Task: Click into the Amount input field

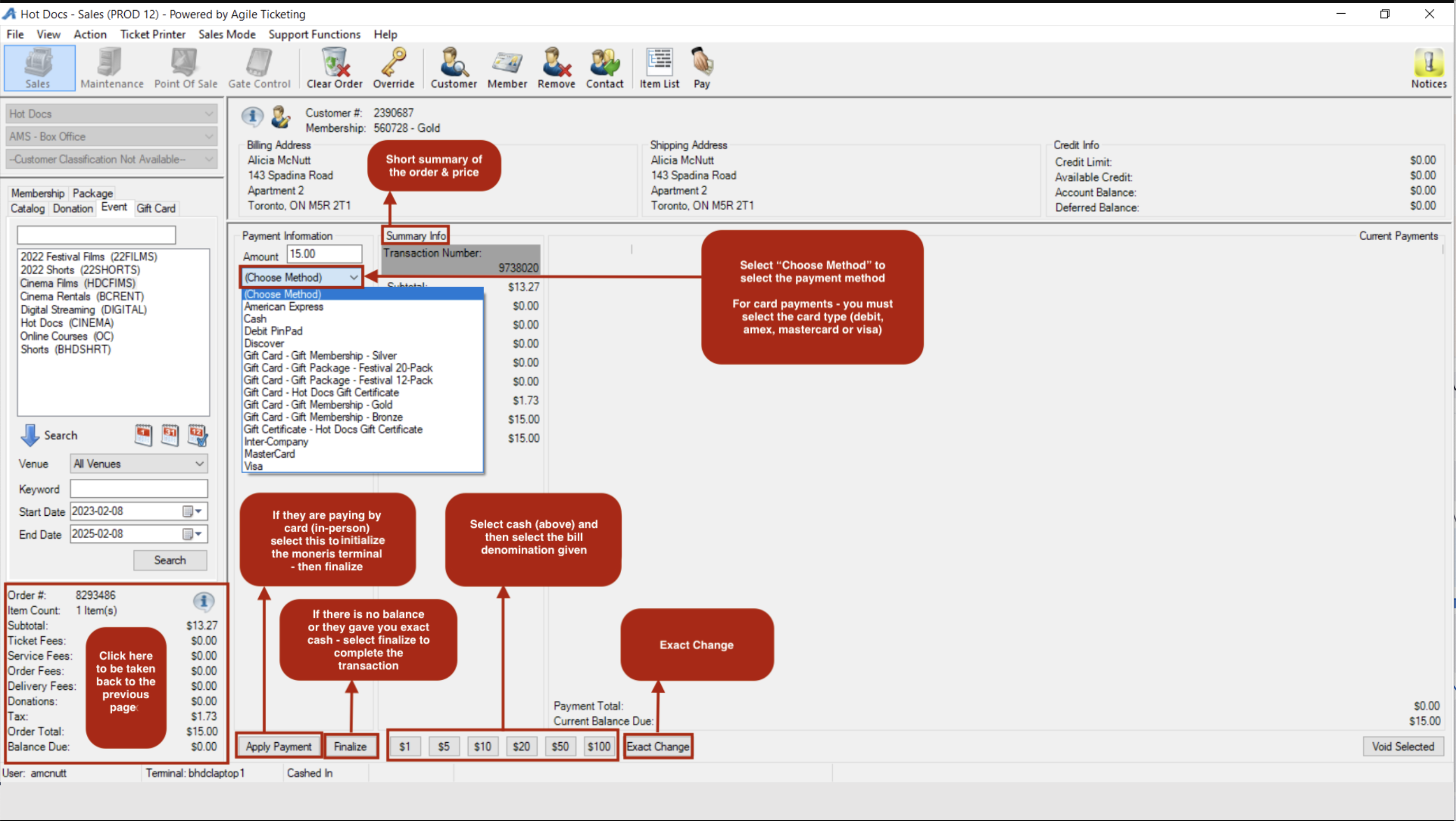Action: 324,254
